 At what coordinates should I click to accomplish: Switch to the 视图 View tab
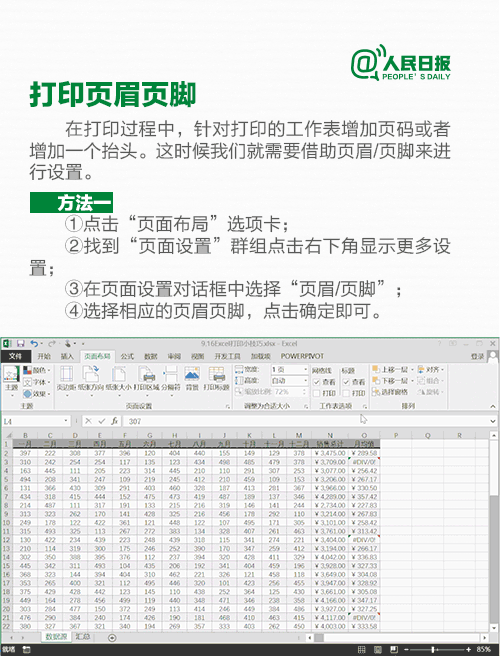(197, 356)
